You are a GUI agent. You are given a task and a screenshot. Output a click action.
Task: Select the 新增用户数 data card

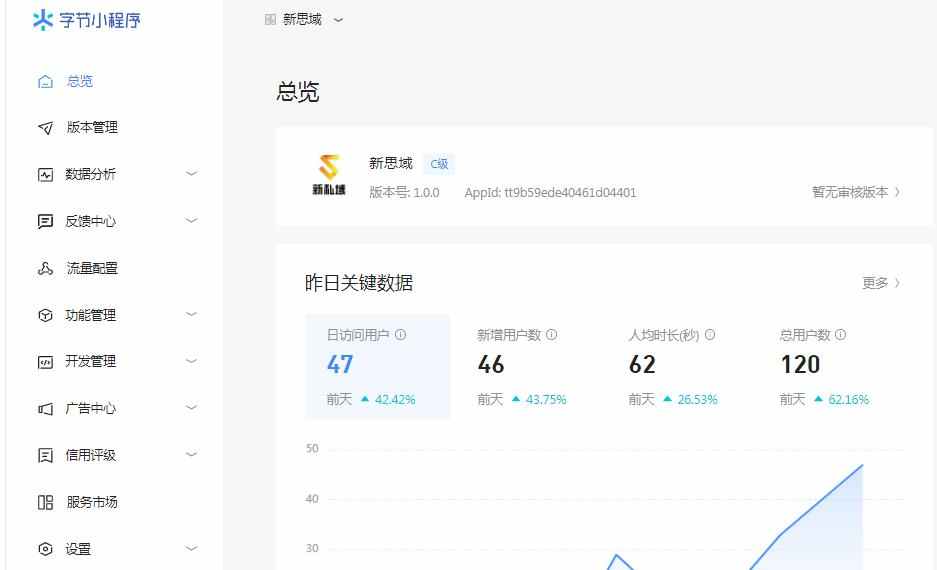[529, 366]
